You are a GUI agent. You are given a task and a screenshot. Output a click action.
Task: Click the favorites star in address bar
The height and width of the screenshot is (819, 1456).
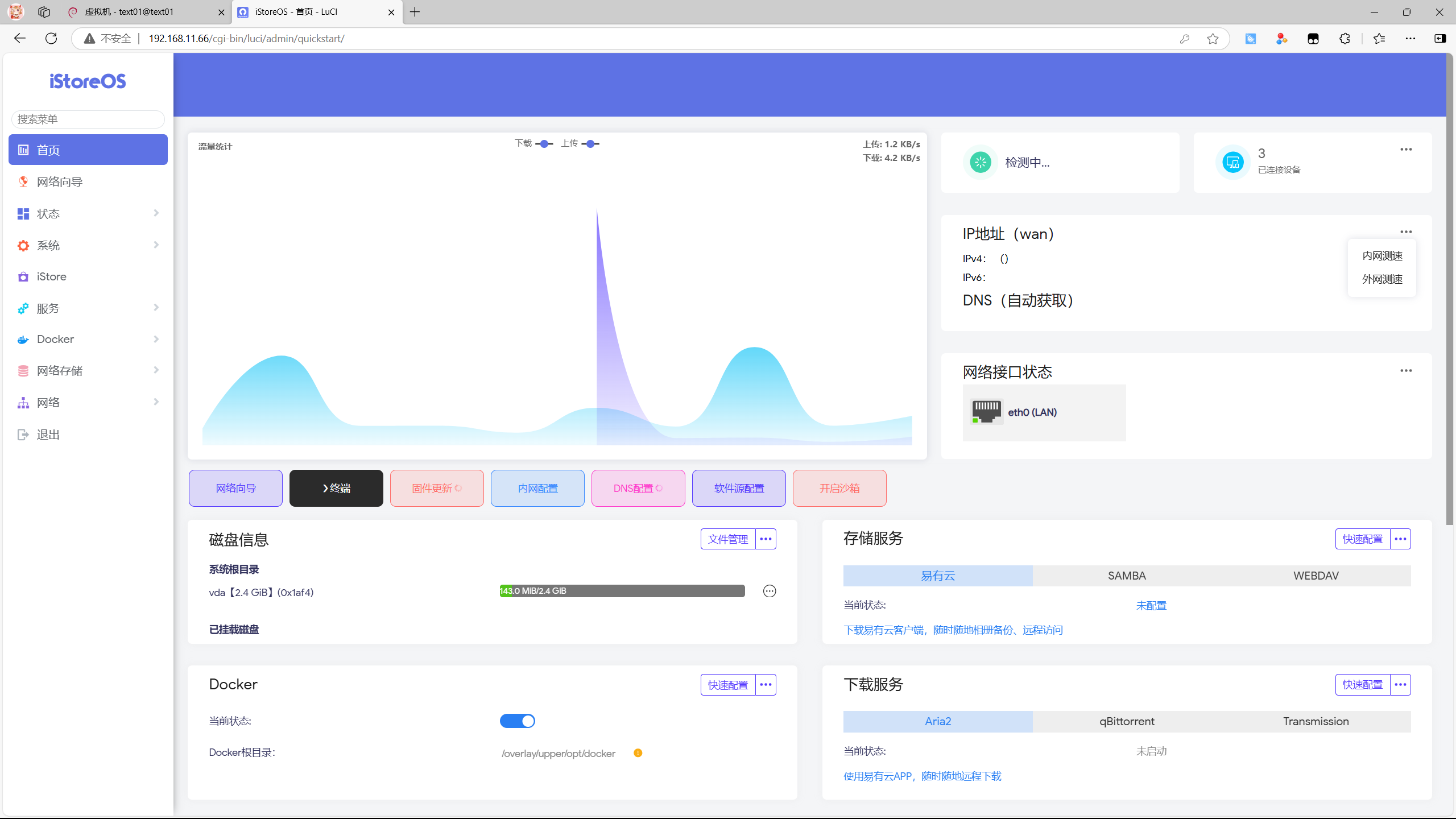tap(1213, 39)
